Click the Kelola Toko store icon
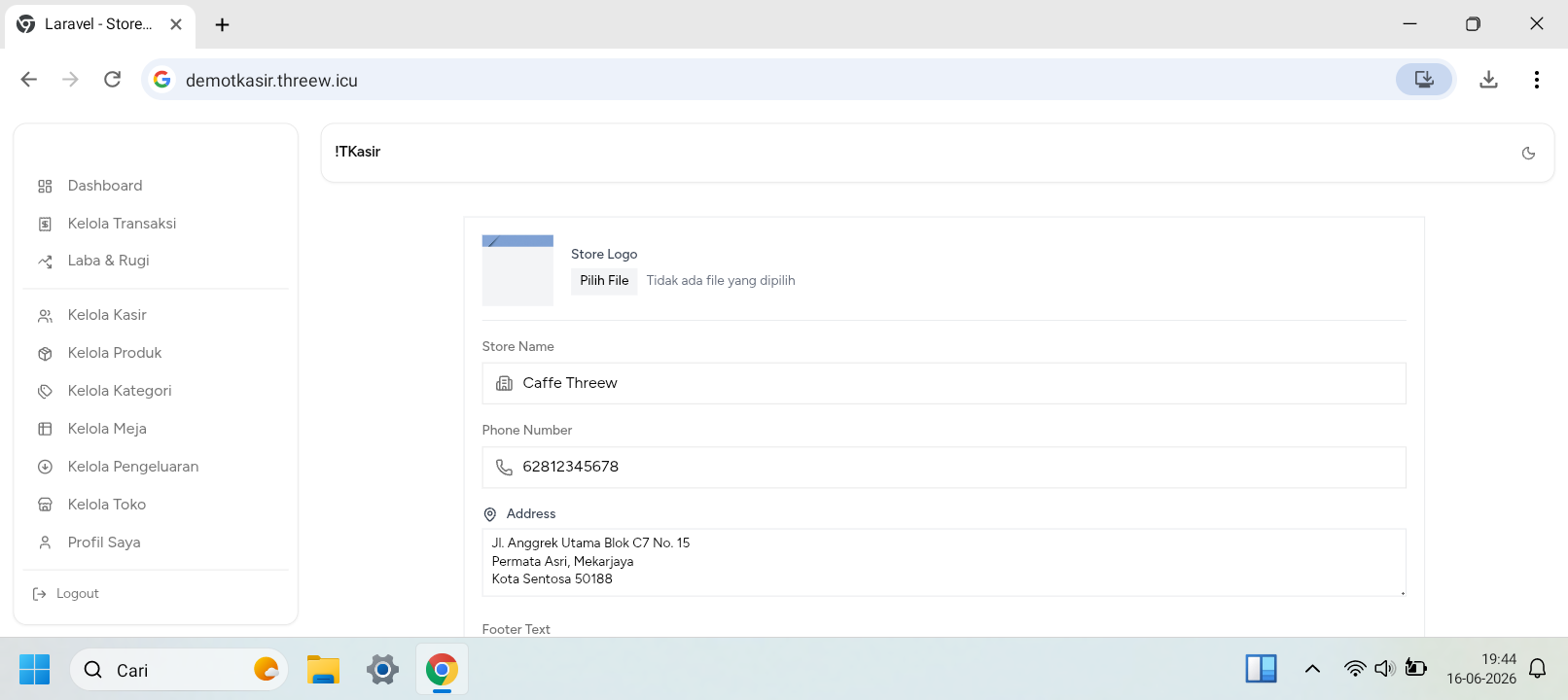The width and height of the screenshot is (1568, 700). pos(45,505)
